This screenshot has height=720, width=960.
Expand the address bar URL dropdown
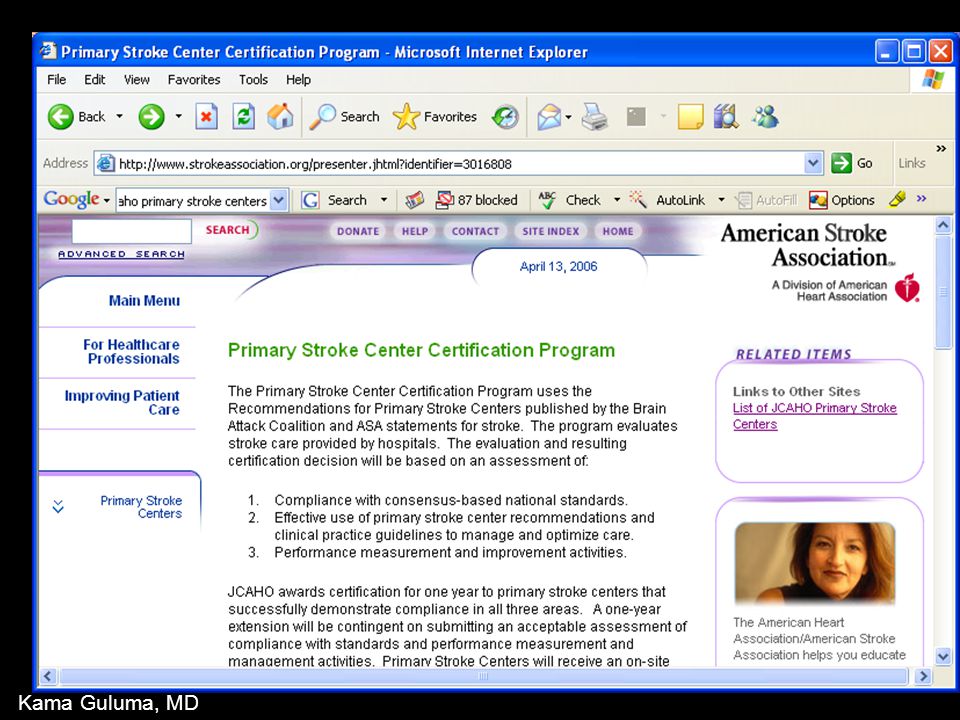click(x=812, y=163)
